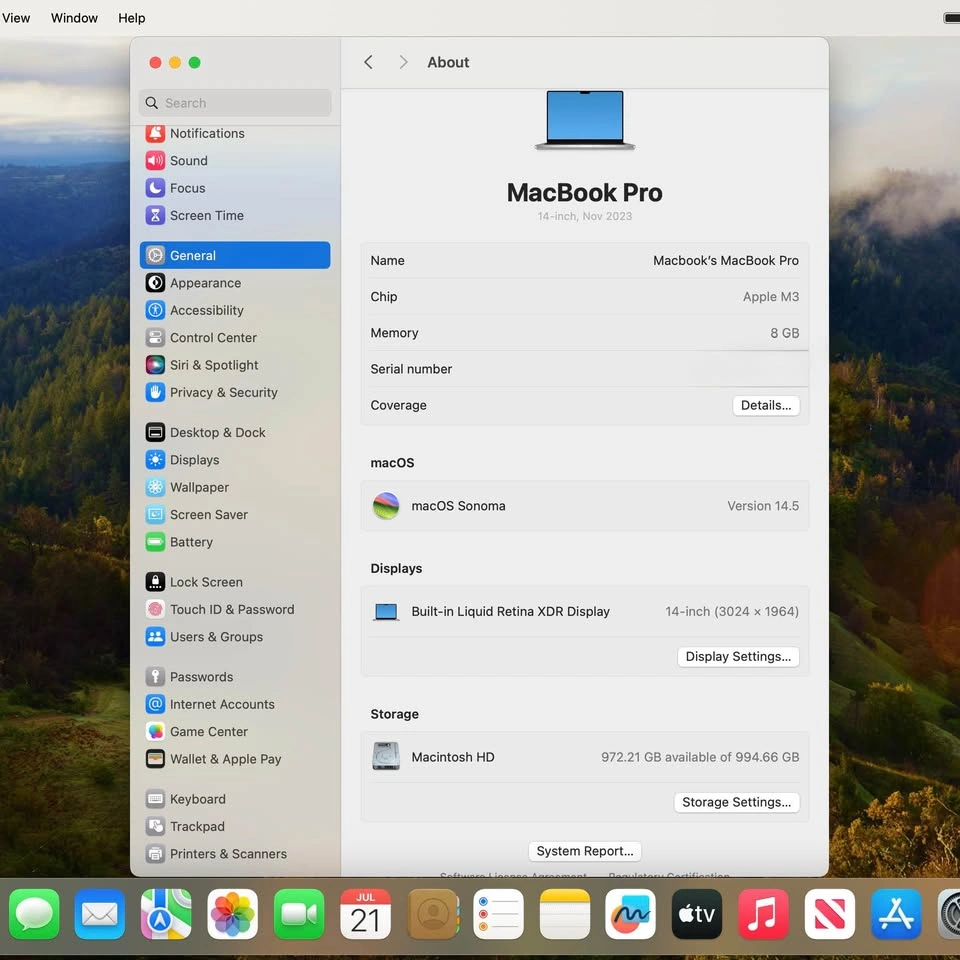Open the View menu
The width and height of the screenshot is (960, 960).
coord(16,18)
